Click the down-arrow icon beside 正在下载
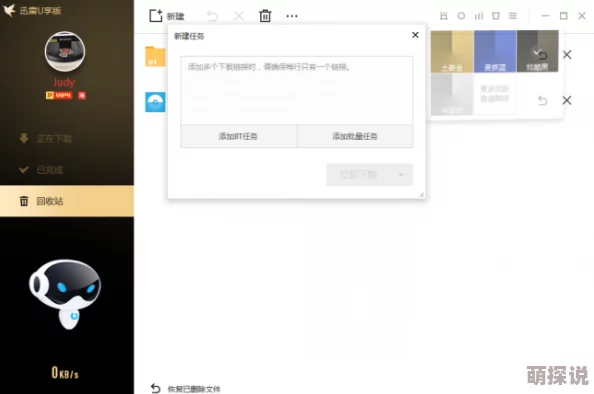Viewport: 594px width, 394px height. pos(24,139)
